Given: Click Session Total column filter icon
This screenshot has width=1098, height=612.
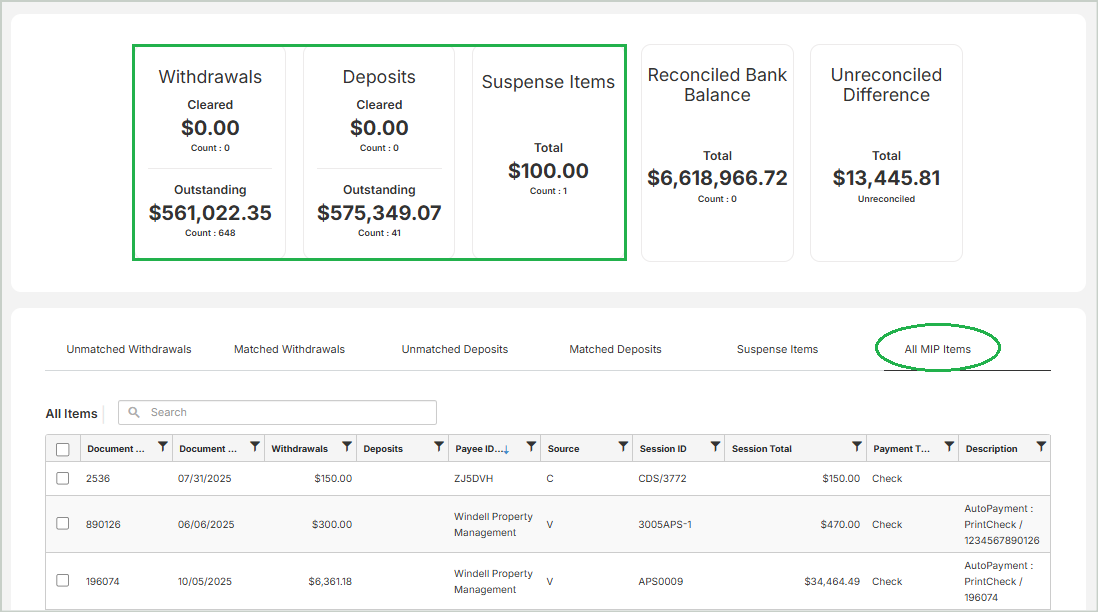Looking at the screenshot, I should (x=857, y=447).
